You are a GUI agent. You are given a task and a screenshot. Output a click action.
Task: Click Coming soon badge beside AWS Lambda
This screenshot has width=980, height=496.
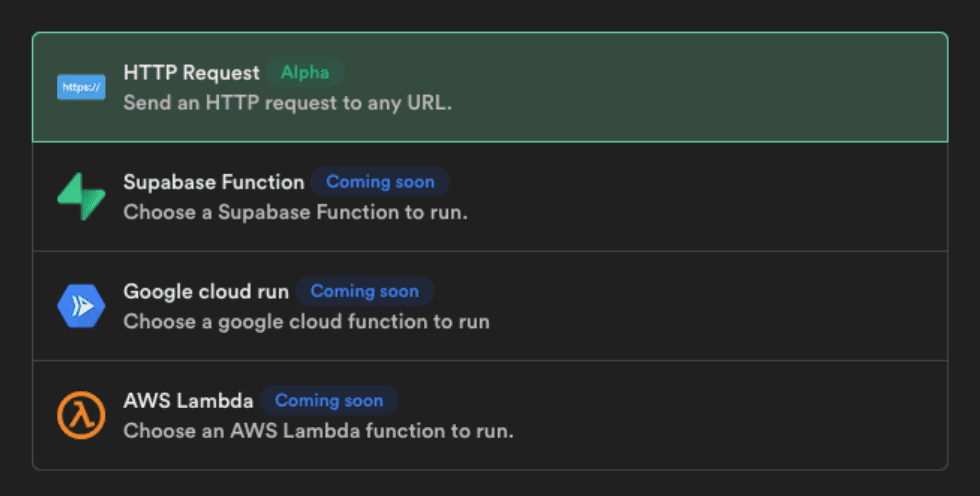coord(329,401)
